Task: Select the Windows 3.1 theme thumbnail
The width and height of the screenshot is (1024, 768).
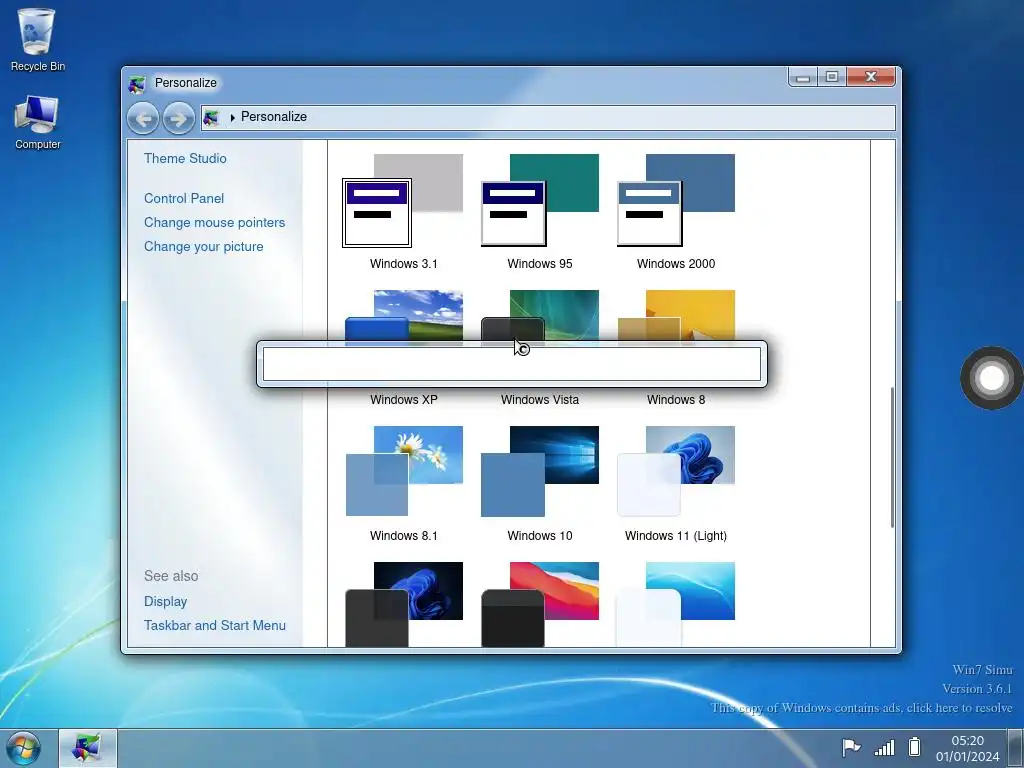Action: coord(403,200)
